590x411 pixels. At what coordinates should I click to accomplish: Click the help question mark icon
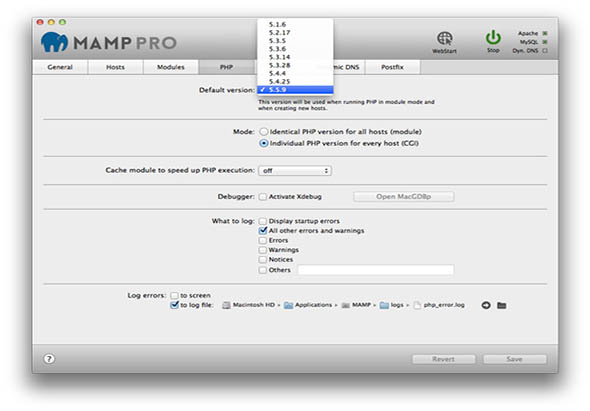coord(49,359)
